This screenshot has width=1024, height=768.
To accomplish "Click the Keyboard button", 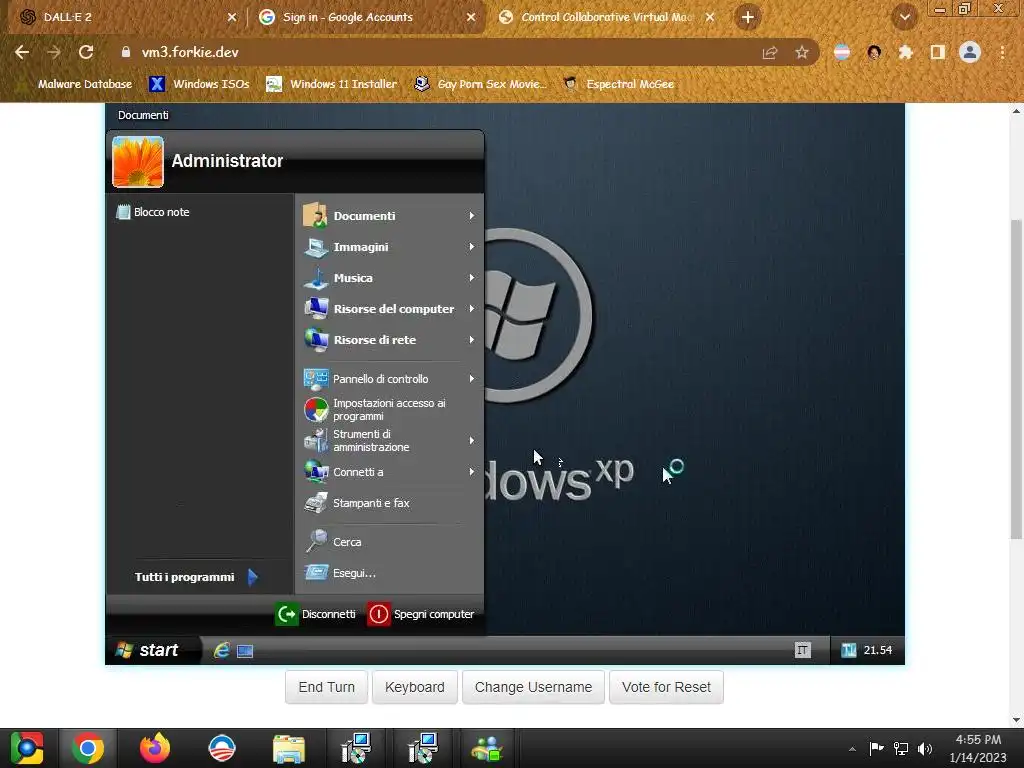I will 415,687.
